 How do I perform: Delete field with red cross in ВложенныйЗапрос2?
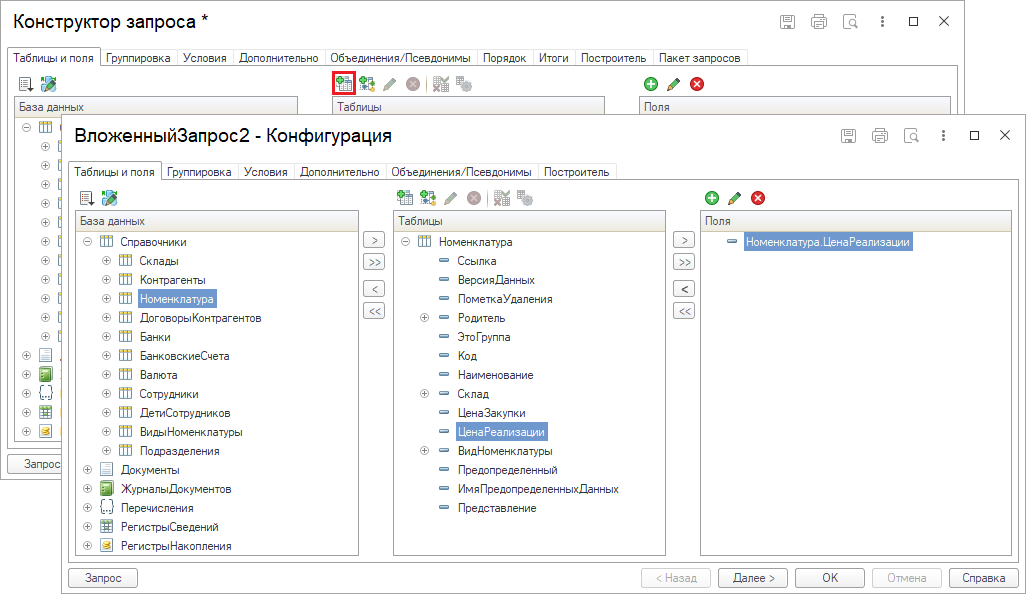coord(758,198)
